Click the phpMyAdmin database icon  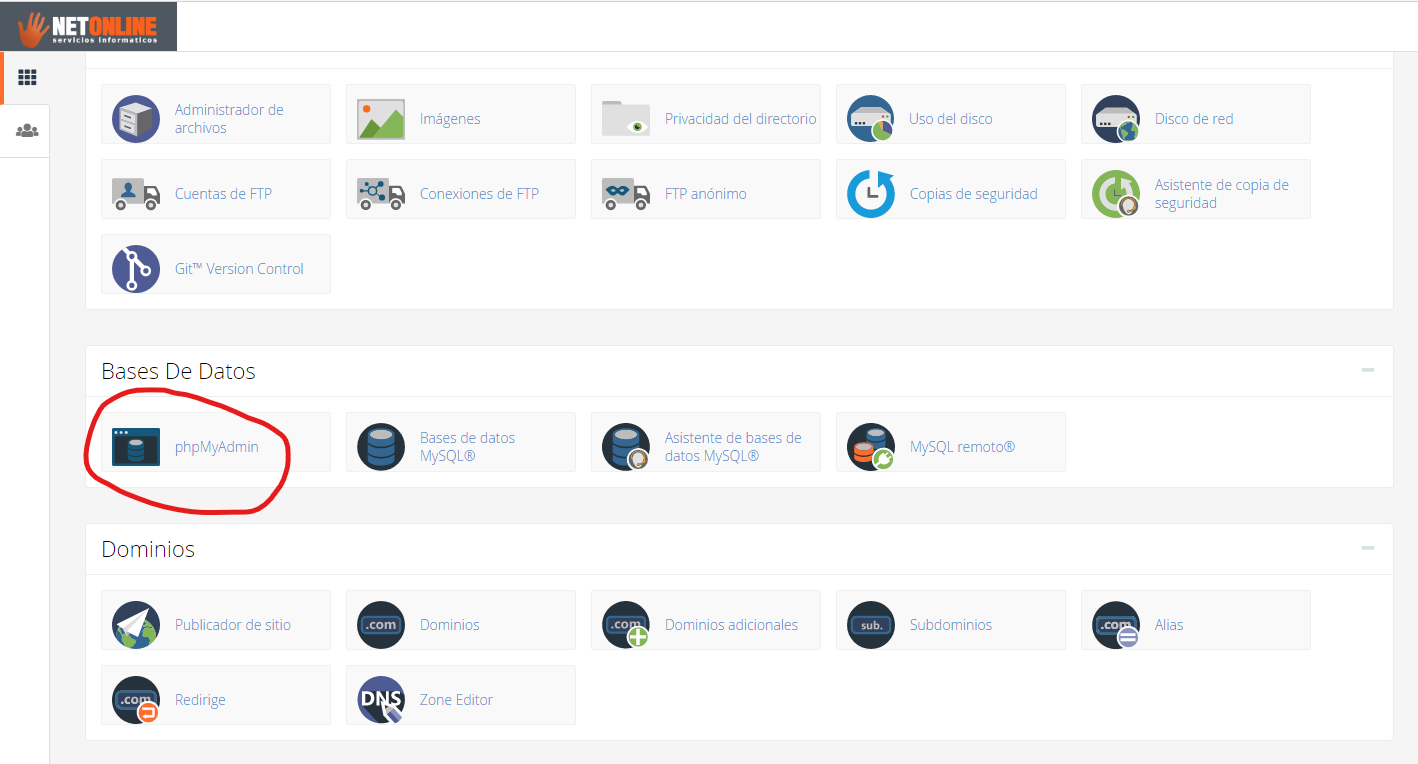(x=136, y=447)
